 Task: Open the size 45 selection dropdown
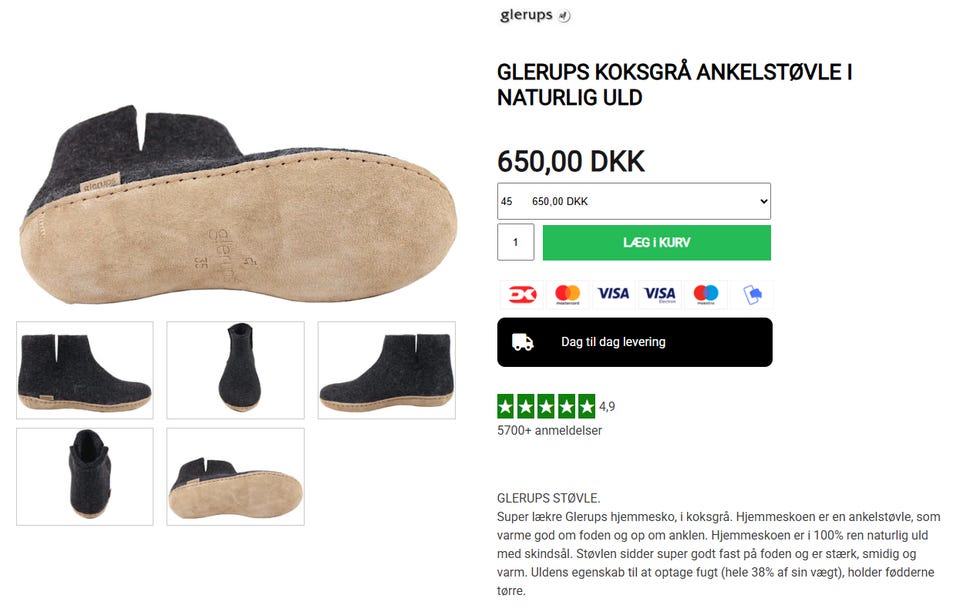[634, 201]
